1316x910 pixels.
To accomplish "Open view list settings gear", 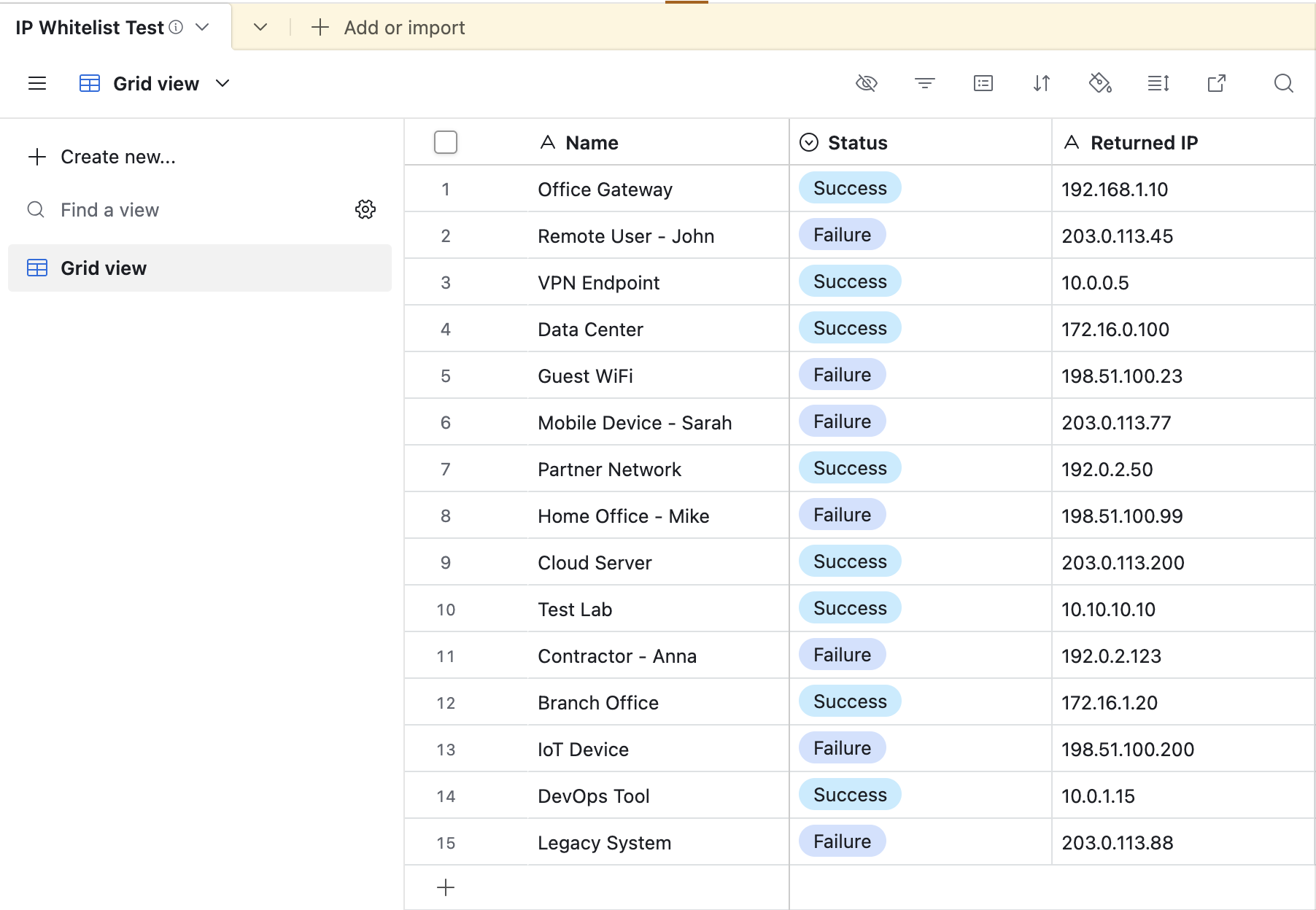I will pos(365,209).
